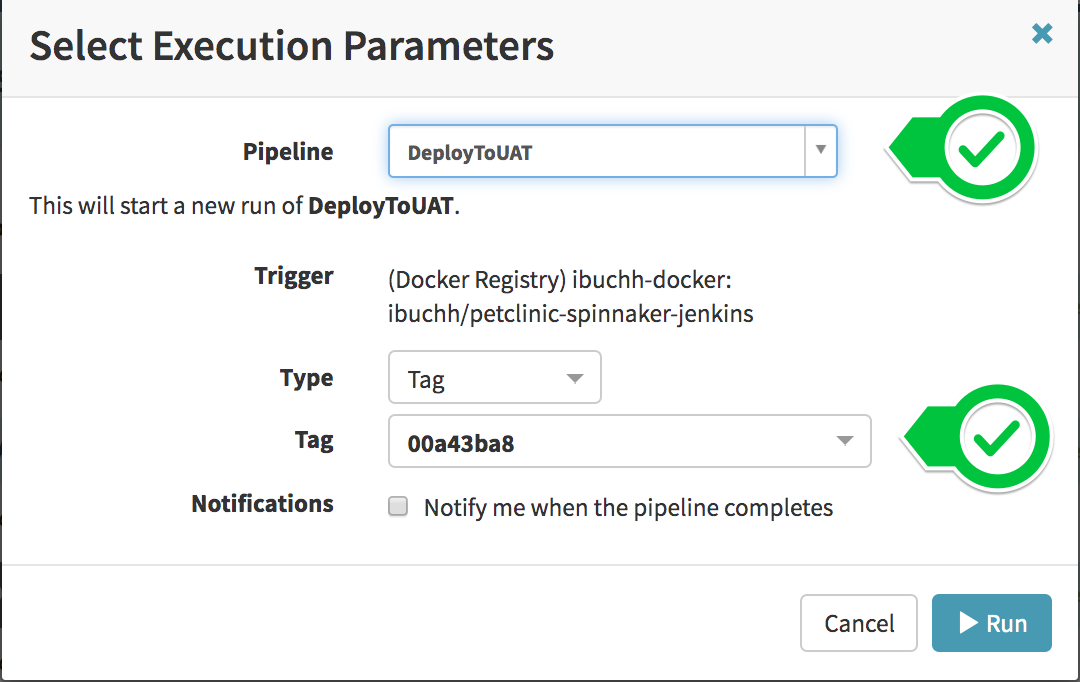Open the Pipeline dropdown showing DeployToUAT
Screen dimensions: 1080x682
pos(612,151)
